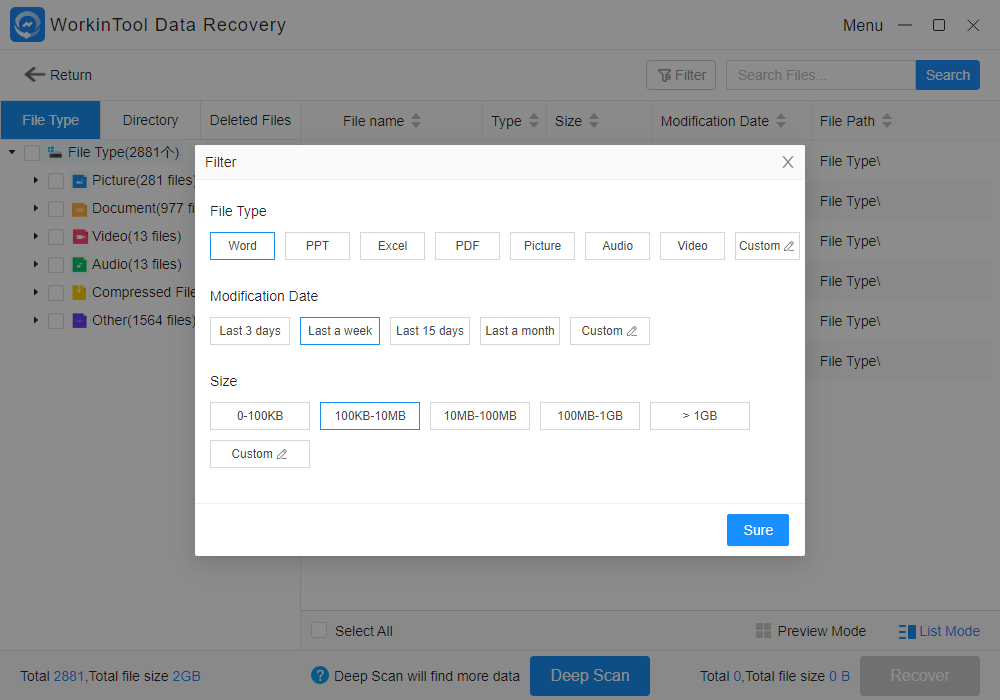Check the Picture(281 files) checkbox
The image size is (1000, 700).
56,181
